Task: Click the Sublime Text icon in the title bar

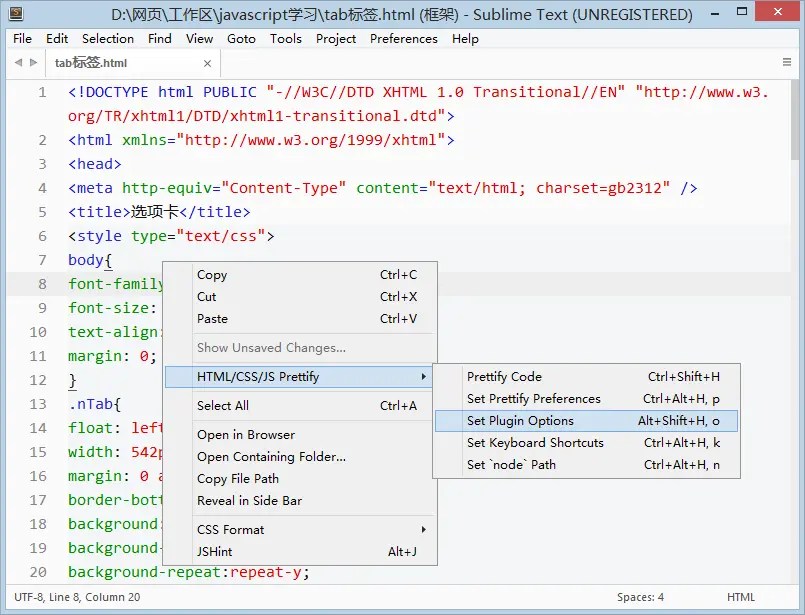Action: pyautogui.click(x=14, y=13)
